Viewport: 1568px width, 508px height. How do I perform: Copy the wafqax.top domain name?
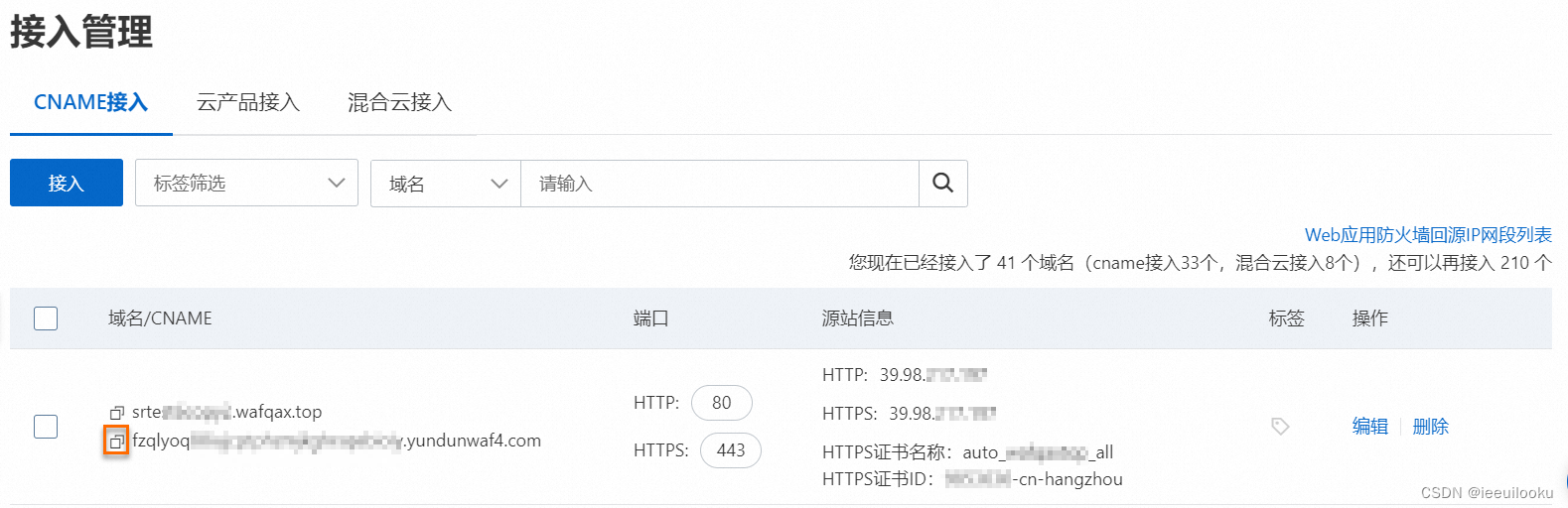pos(117,413)
